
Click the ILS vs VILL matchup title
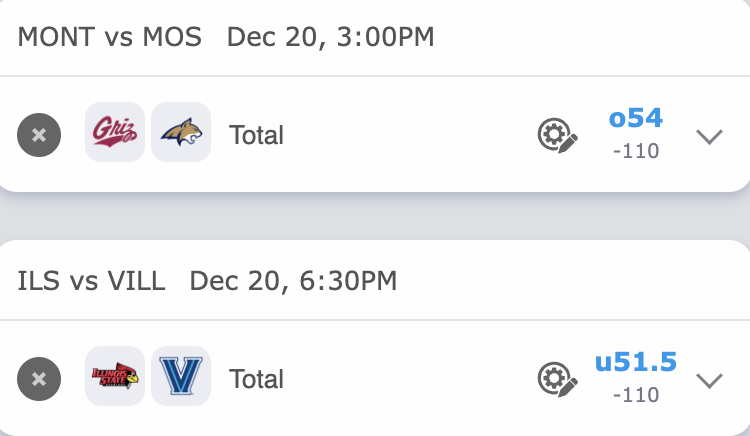91,281
